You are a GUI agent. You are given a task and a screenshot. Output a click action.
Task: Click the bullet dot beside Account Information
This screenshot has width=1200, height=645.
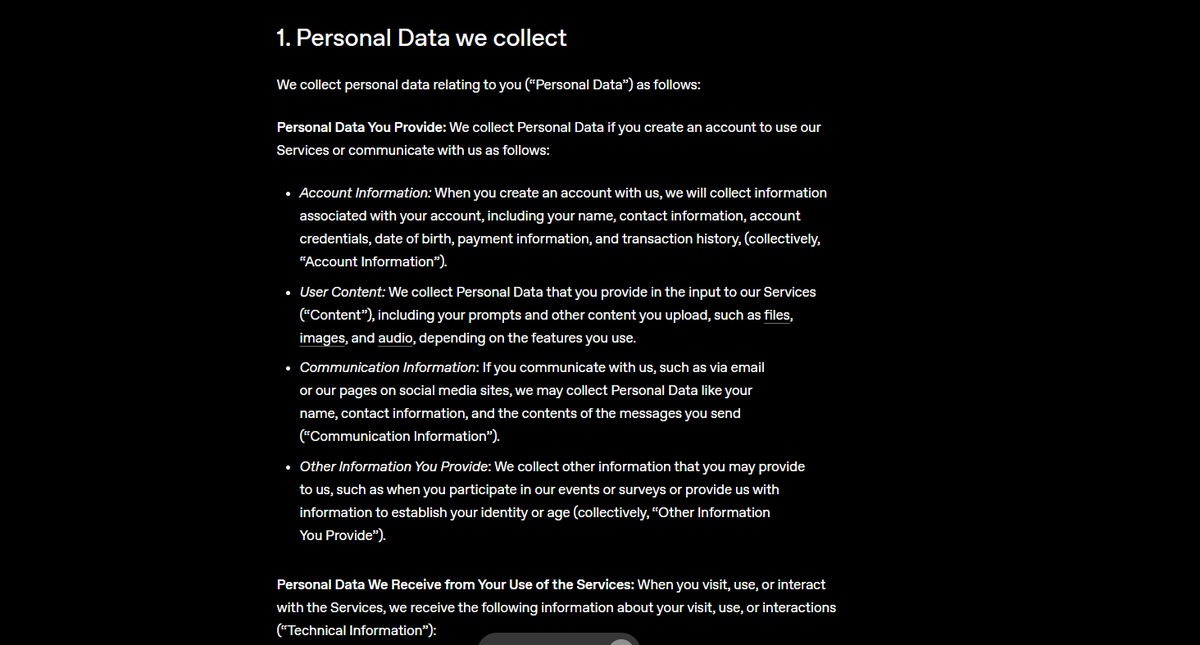coord(287,193)
